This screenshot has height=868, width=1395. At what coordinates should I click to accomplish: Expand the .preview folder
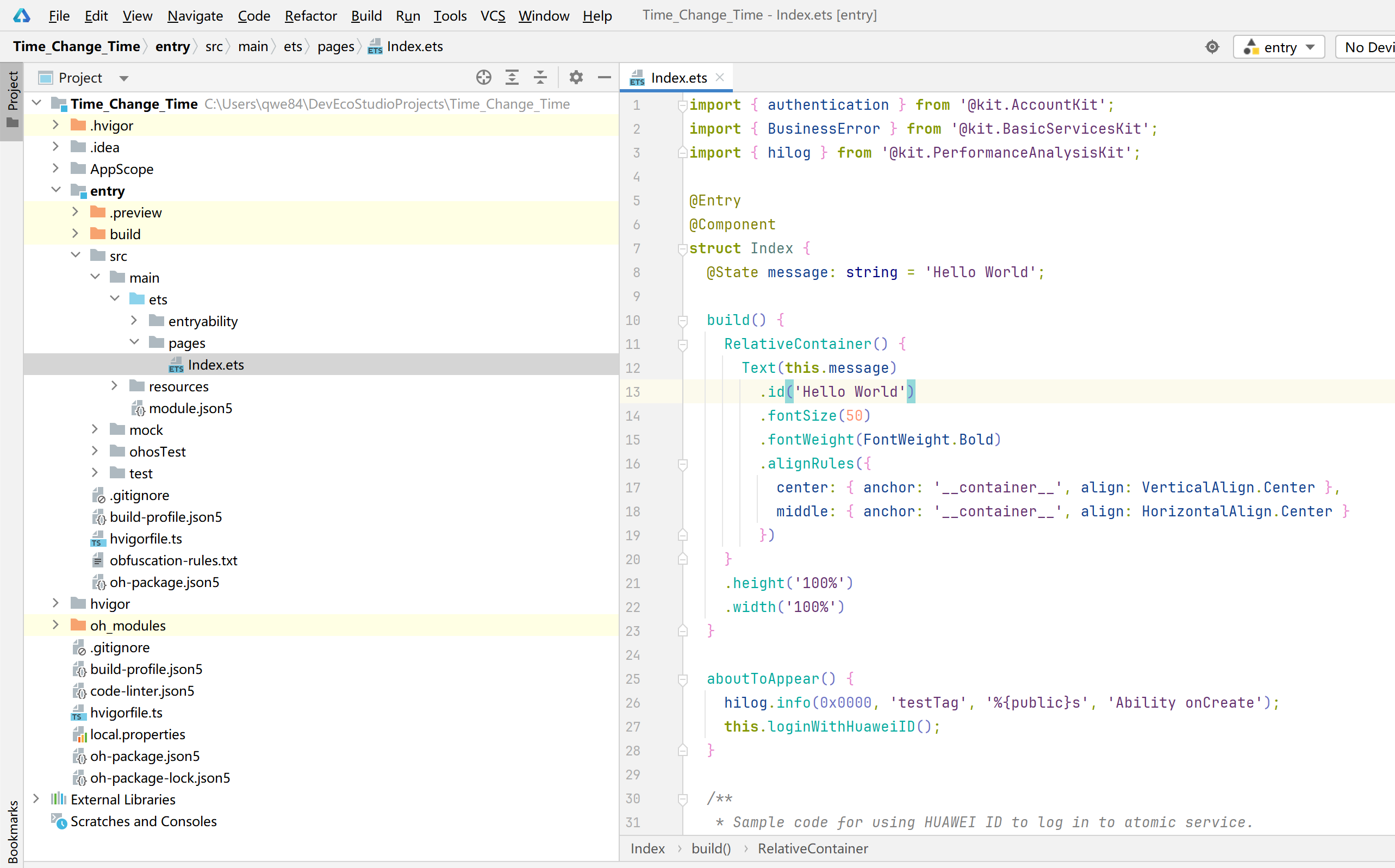[75, 213]
